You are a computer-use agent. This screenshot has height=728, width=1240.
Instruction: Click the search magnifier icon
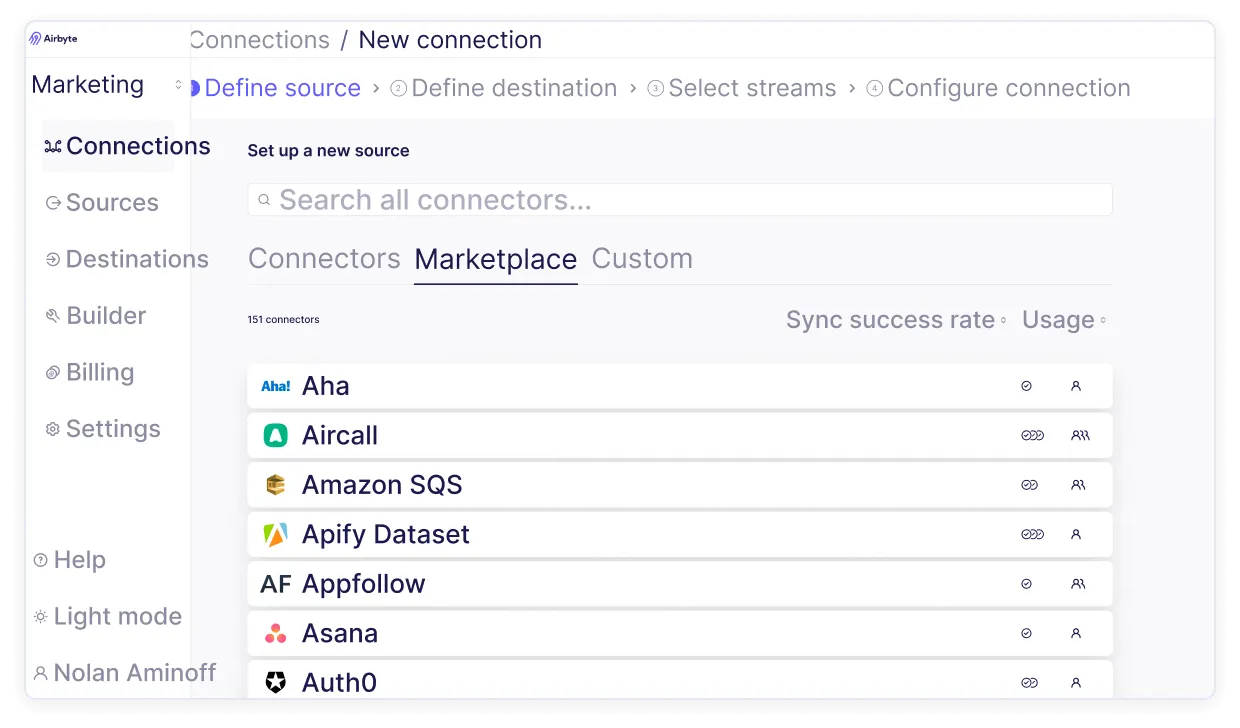pos(265,200)
